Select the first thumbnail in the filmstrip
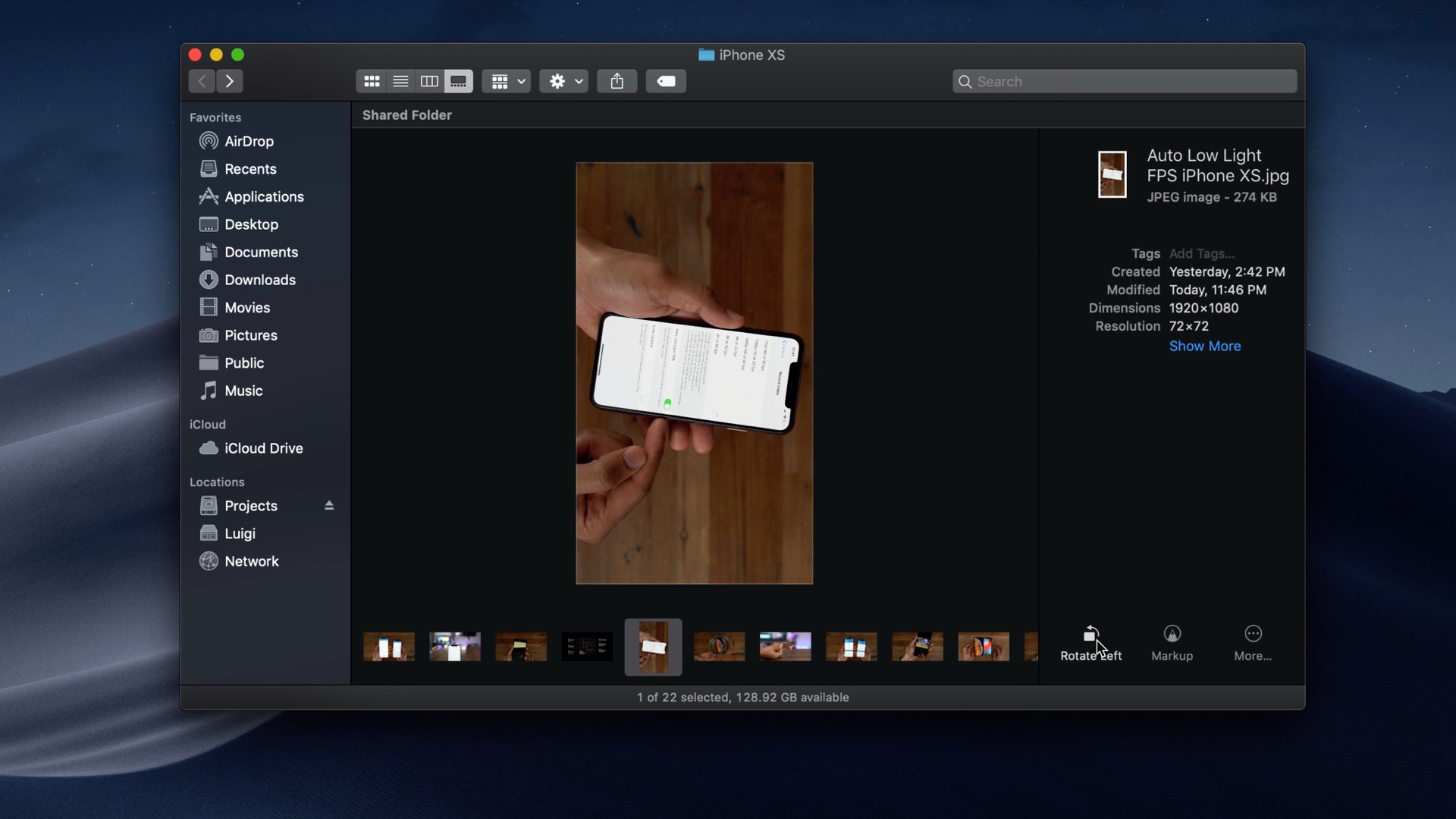Viewport: 1456px width, 819px height. [389, 647]
